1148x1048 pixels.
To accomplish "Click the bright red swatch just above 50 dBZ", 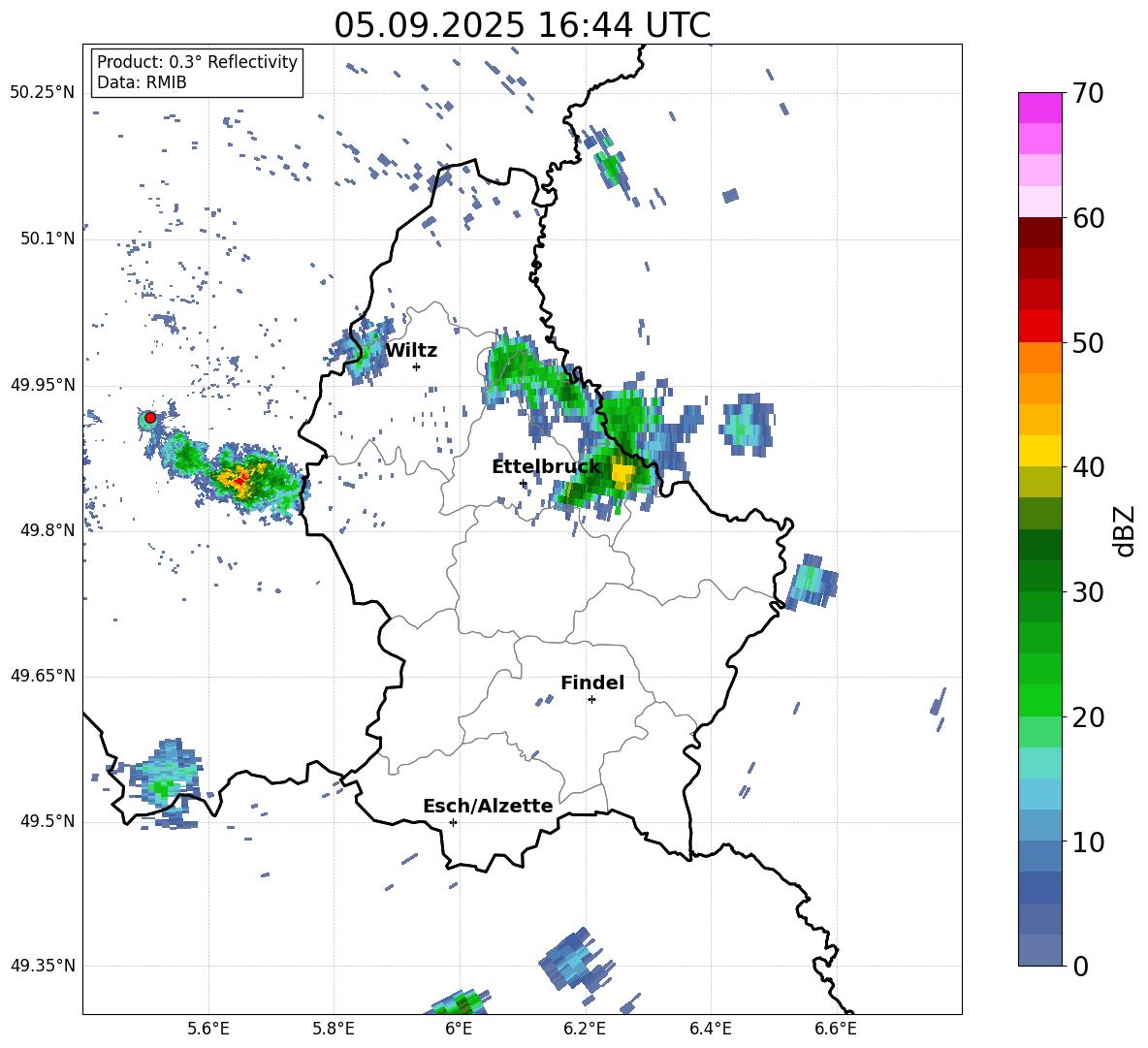I will [x=1039, y=327].
